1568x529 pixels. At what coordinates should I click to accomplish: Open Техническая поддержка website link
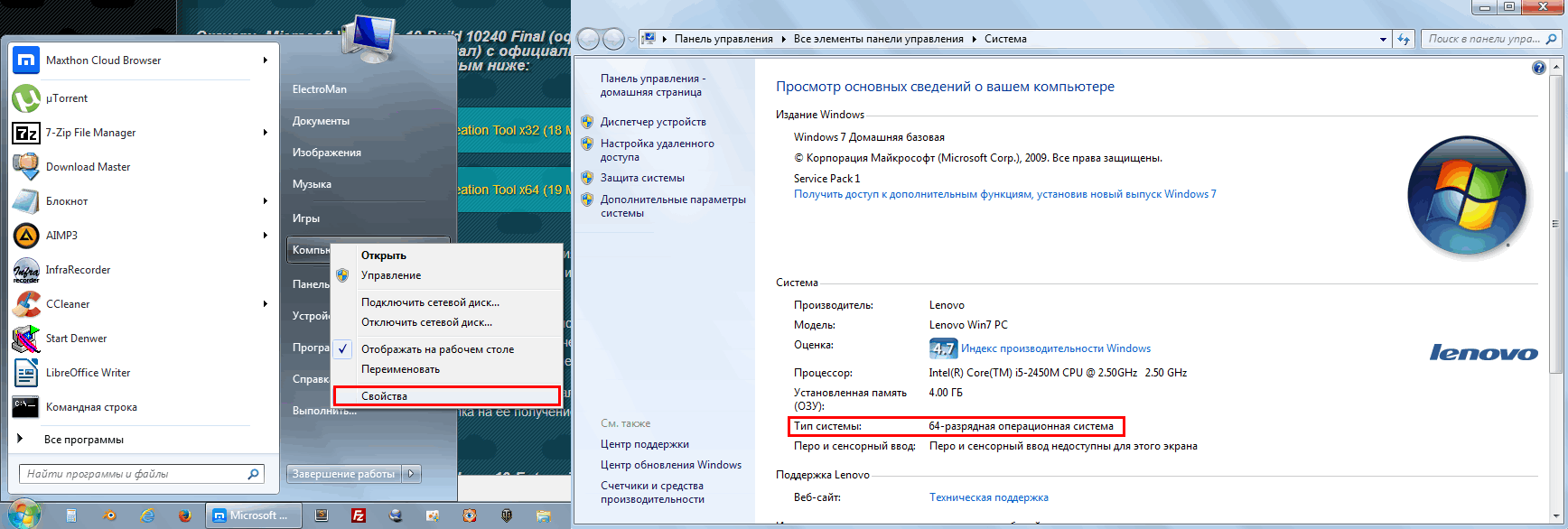coord(989,497)
